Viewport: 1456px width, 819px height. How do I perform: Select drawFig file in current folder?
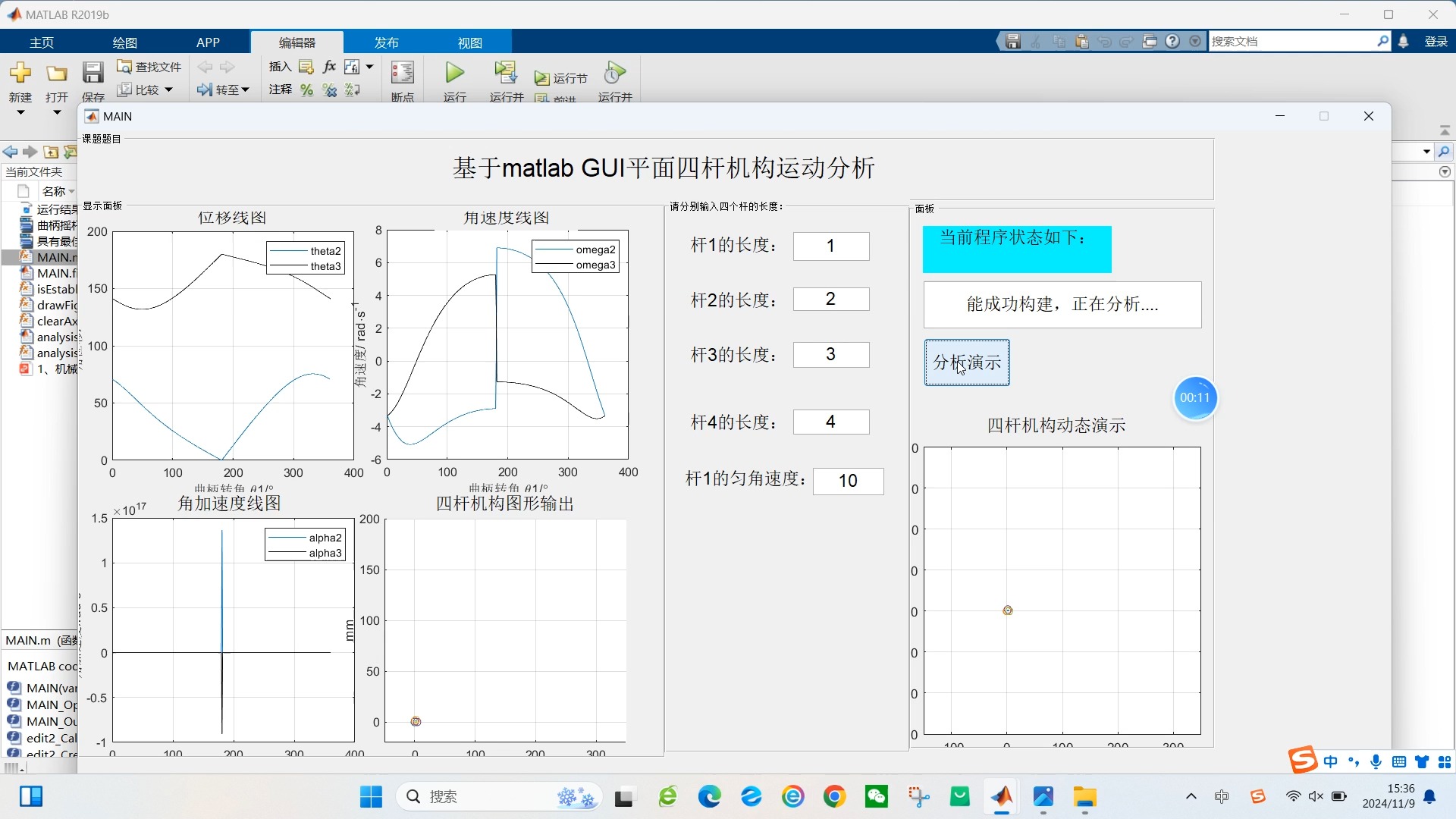49,305
